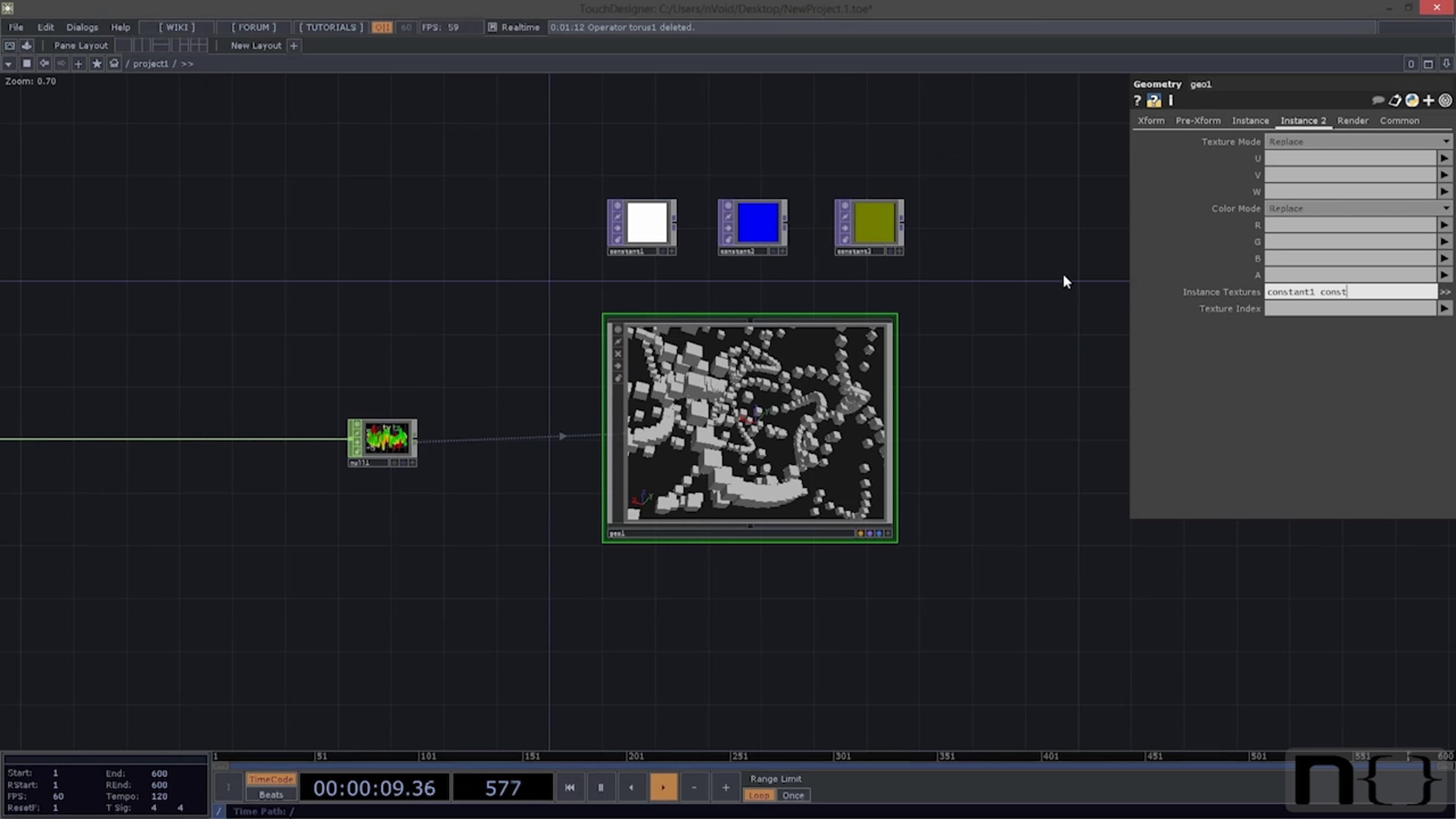Switch to the Instance tab

click(1250, 121)
